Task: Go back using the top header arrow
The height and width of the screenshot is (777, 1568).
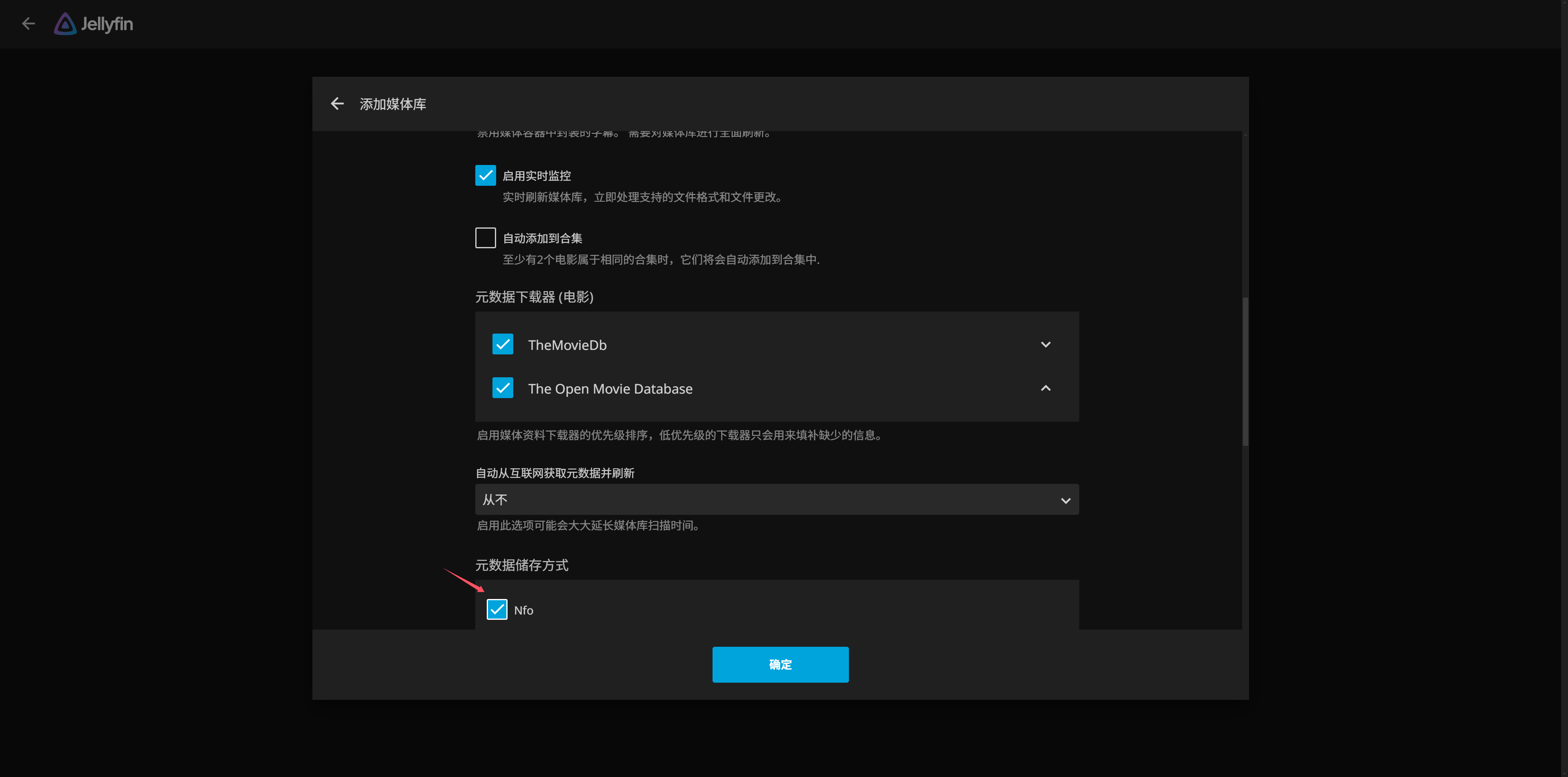Action: click(x=28, y=24)
